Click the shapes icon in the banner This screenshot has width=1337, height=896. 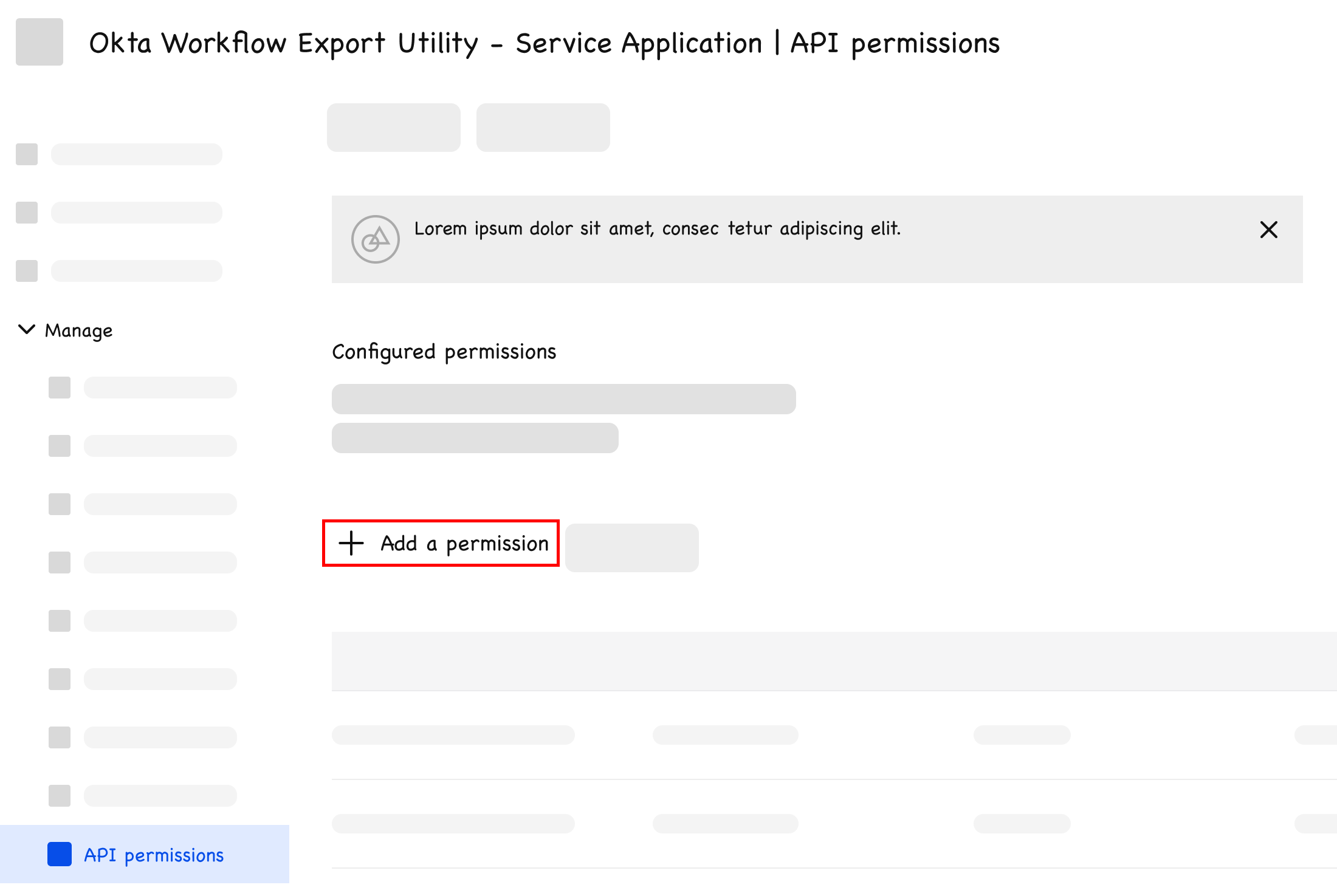[x=376, y=239]
